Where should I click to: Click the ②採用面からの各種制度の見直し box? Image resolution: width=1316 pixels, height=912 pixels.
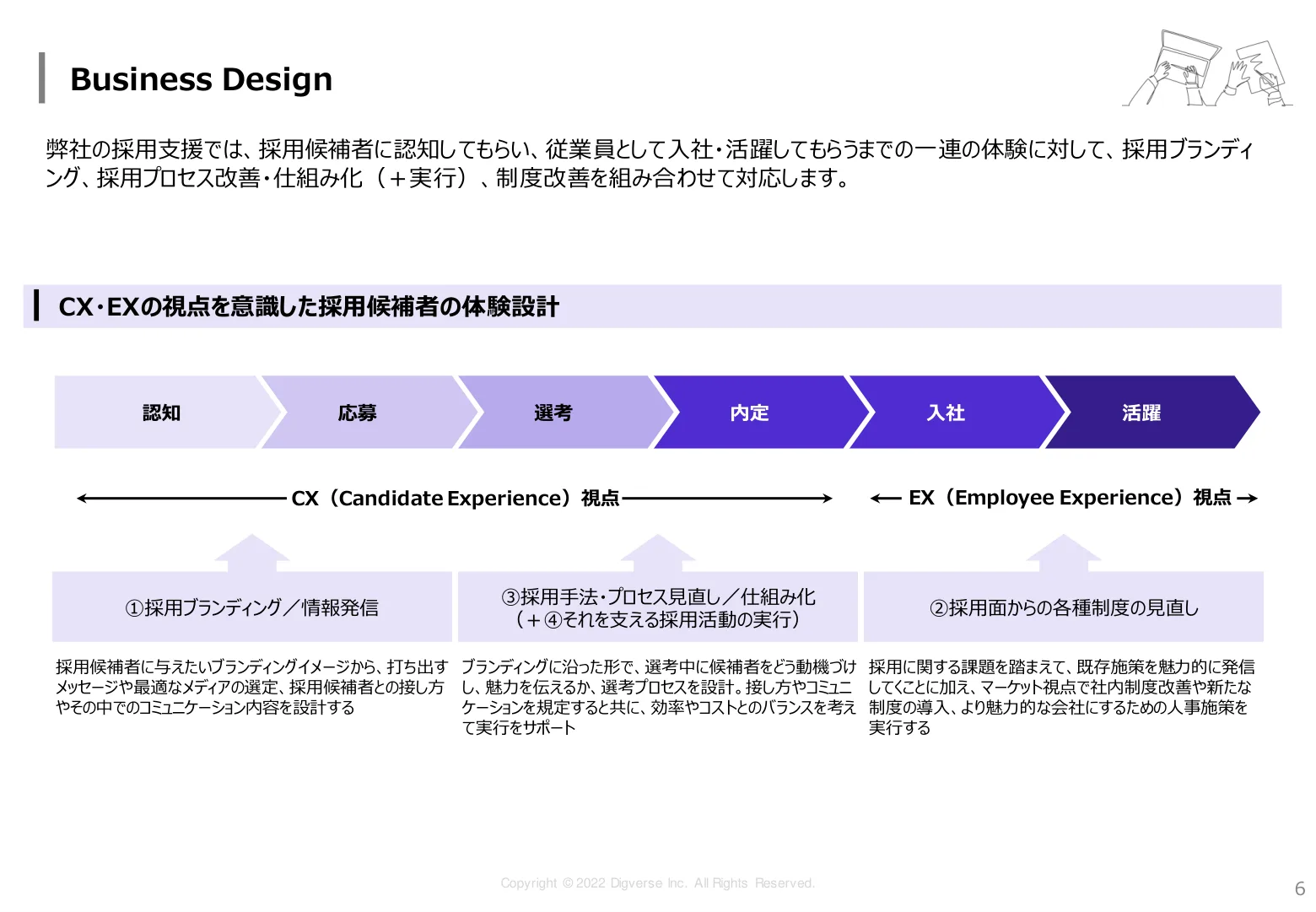pos(1064,607)
